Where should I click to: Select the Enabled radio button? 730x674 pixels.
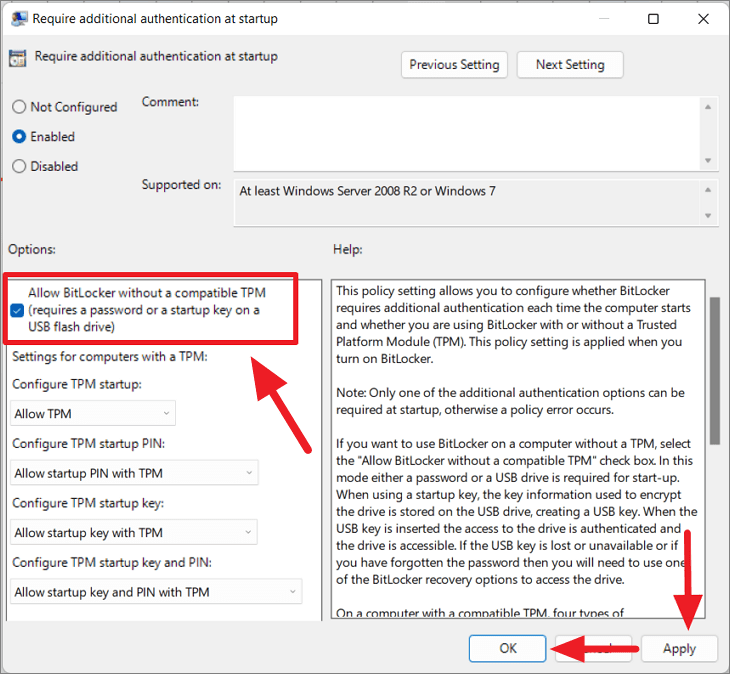tap(19, 137)
